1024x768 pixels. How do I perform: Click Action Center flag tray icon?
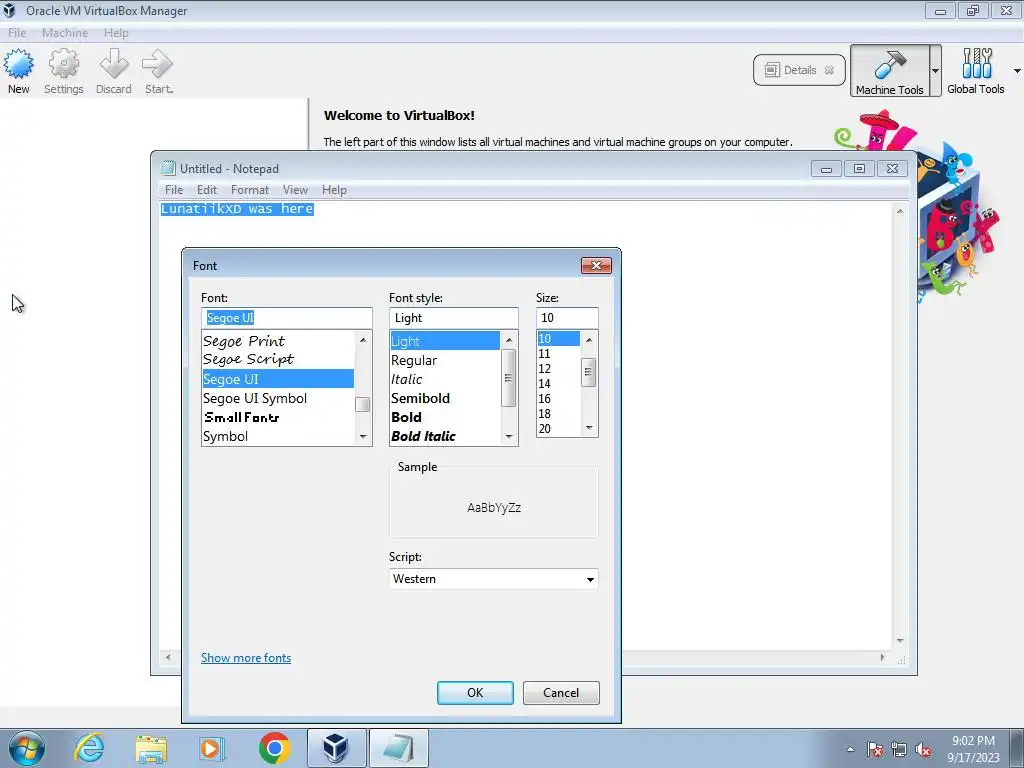pos(875,750)
